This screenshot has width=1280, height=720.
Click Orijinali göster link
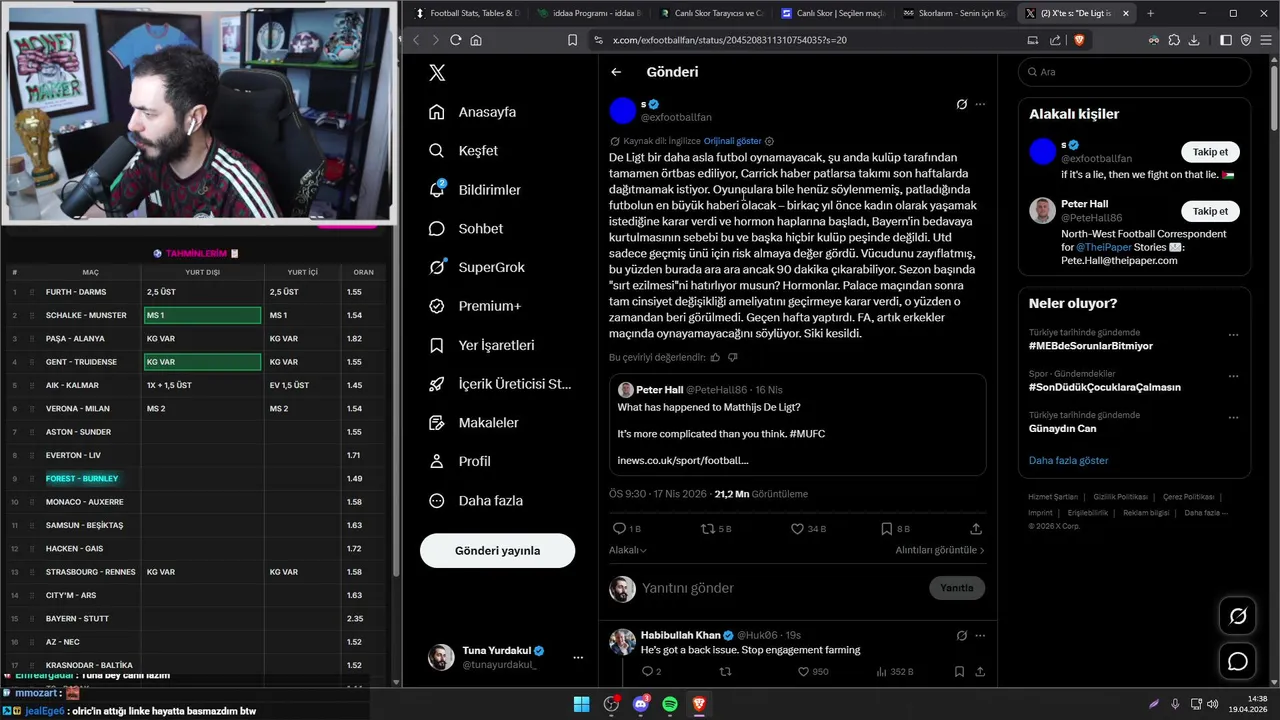point(732,141)
